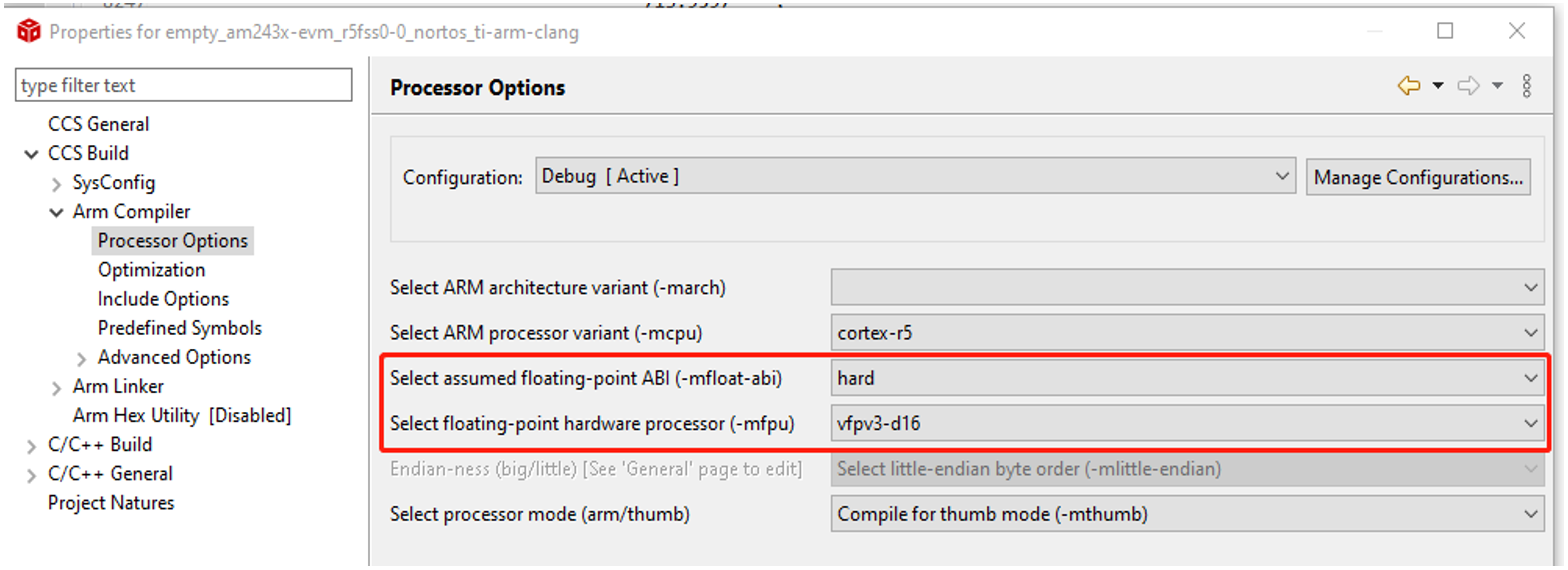Expand the SysConfig tree node
The height and width of the screenshot is (570, 1568).
coord(57,183)
